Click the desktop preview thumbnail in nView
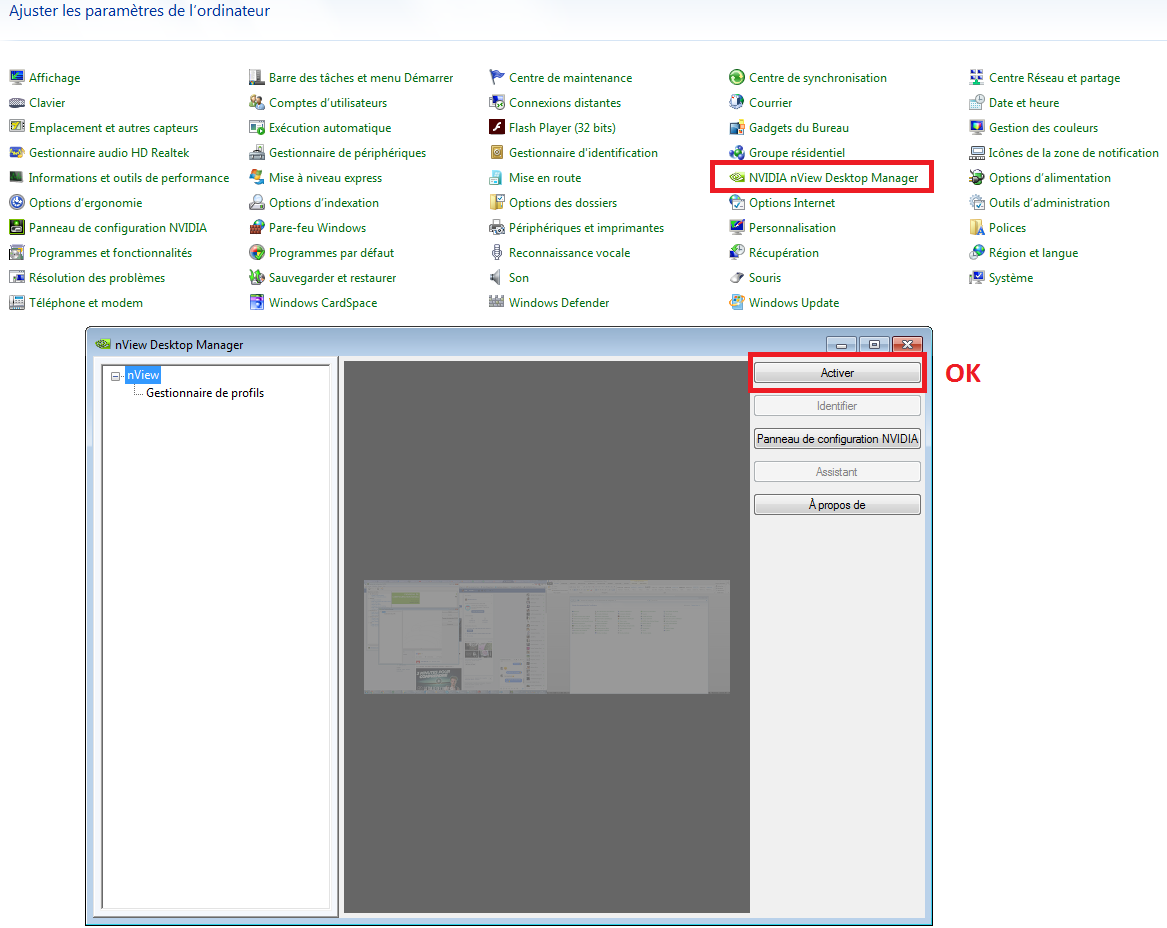 coord(546,636)
